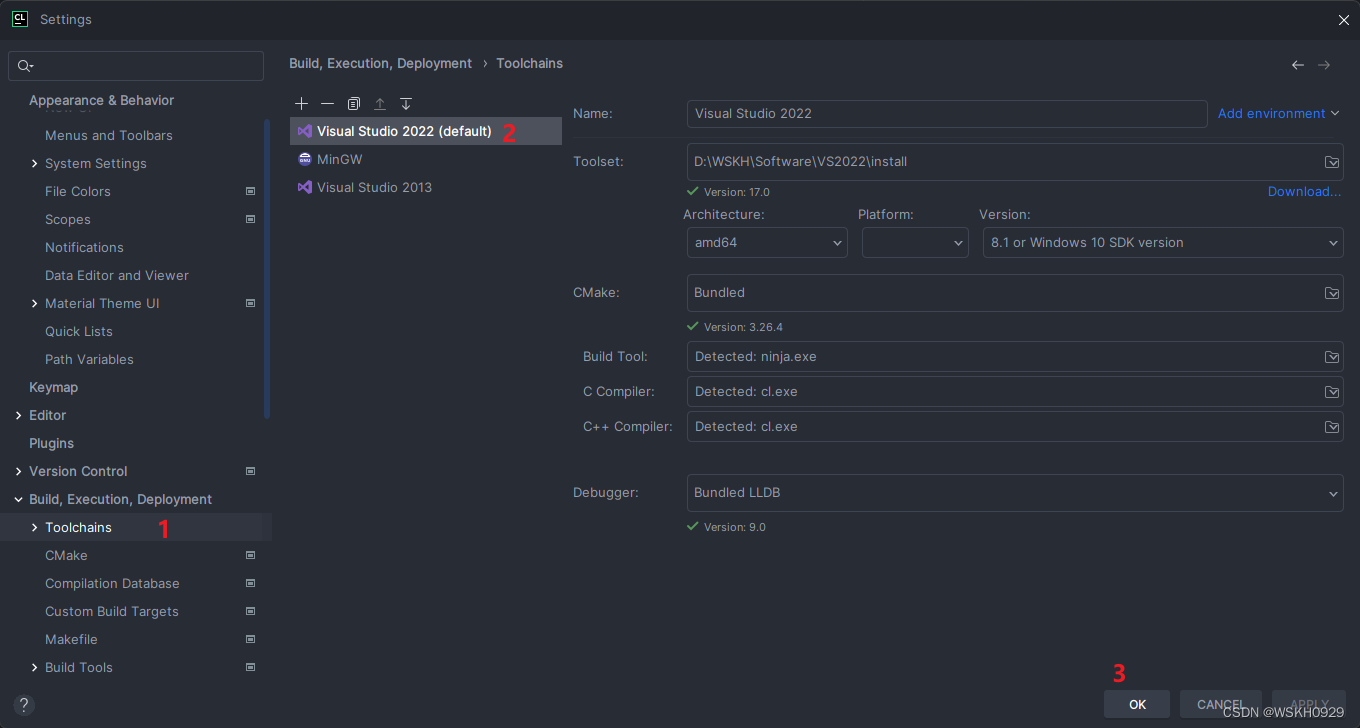Navigate back with left arrow
Viewport: 1360px width, 728px height.
pos(1298,65)
